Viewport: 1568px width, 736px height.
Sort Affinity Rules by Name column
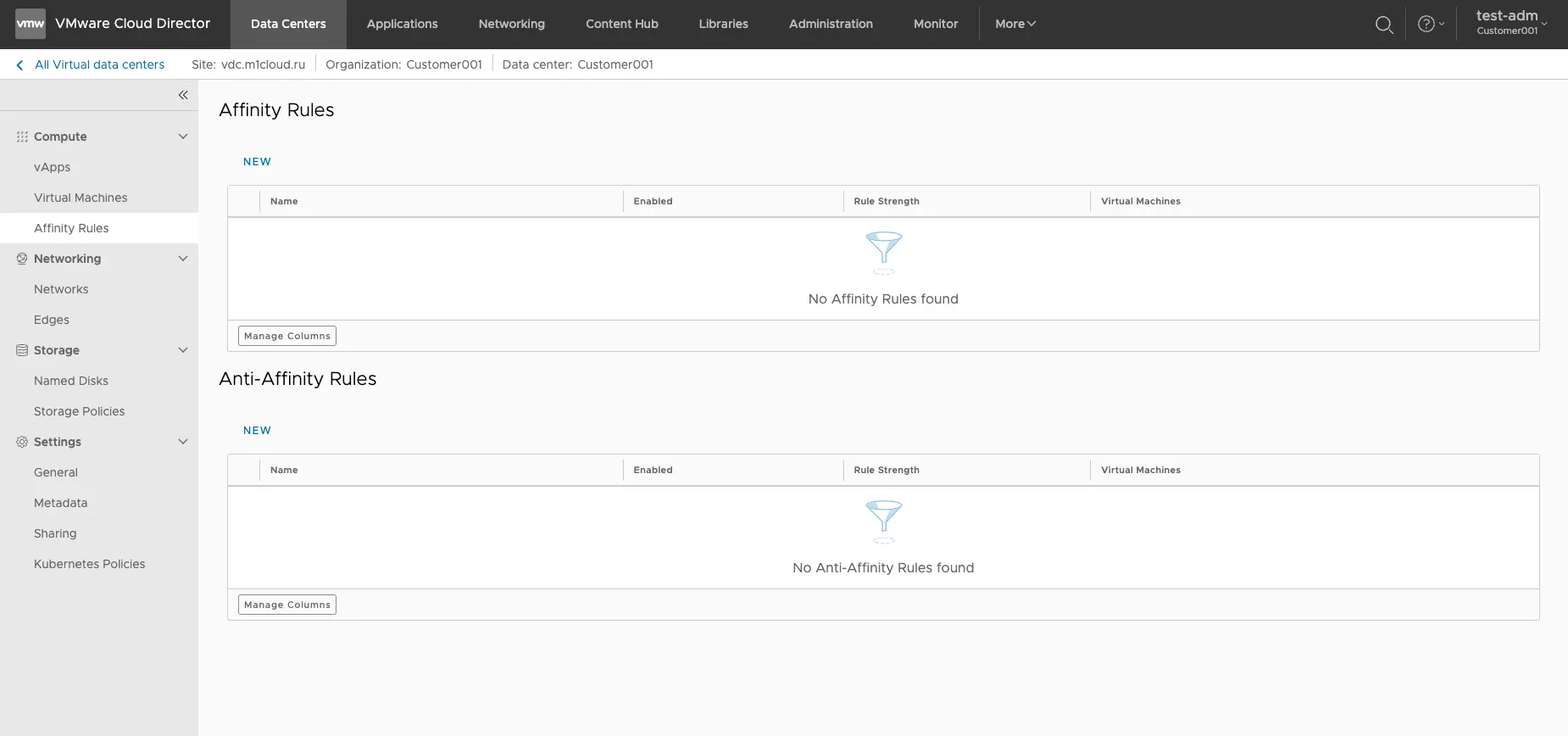[284, 202]
